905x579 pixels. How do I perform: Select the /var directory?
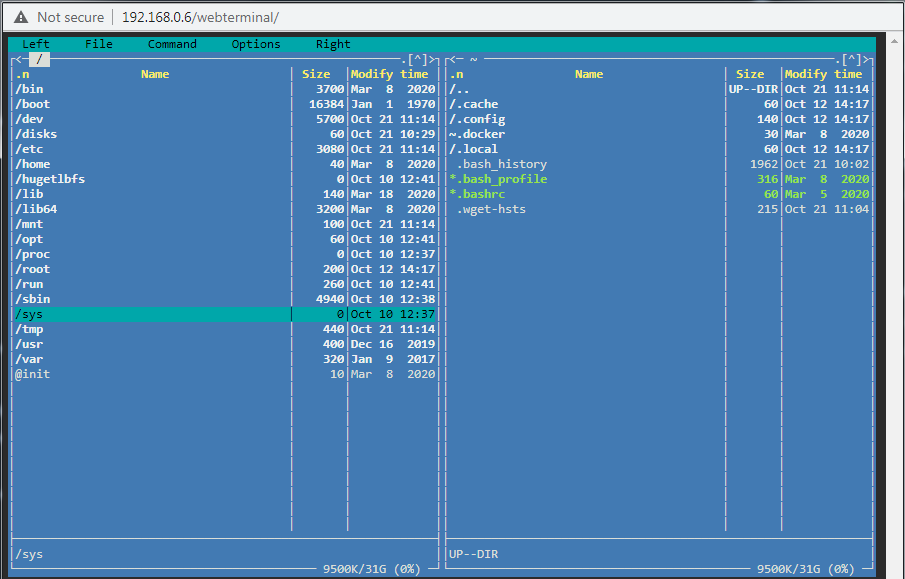coord(225,359)
